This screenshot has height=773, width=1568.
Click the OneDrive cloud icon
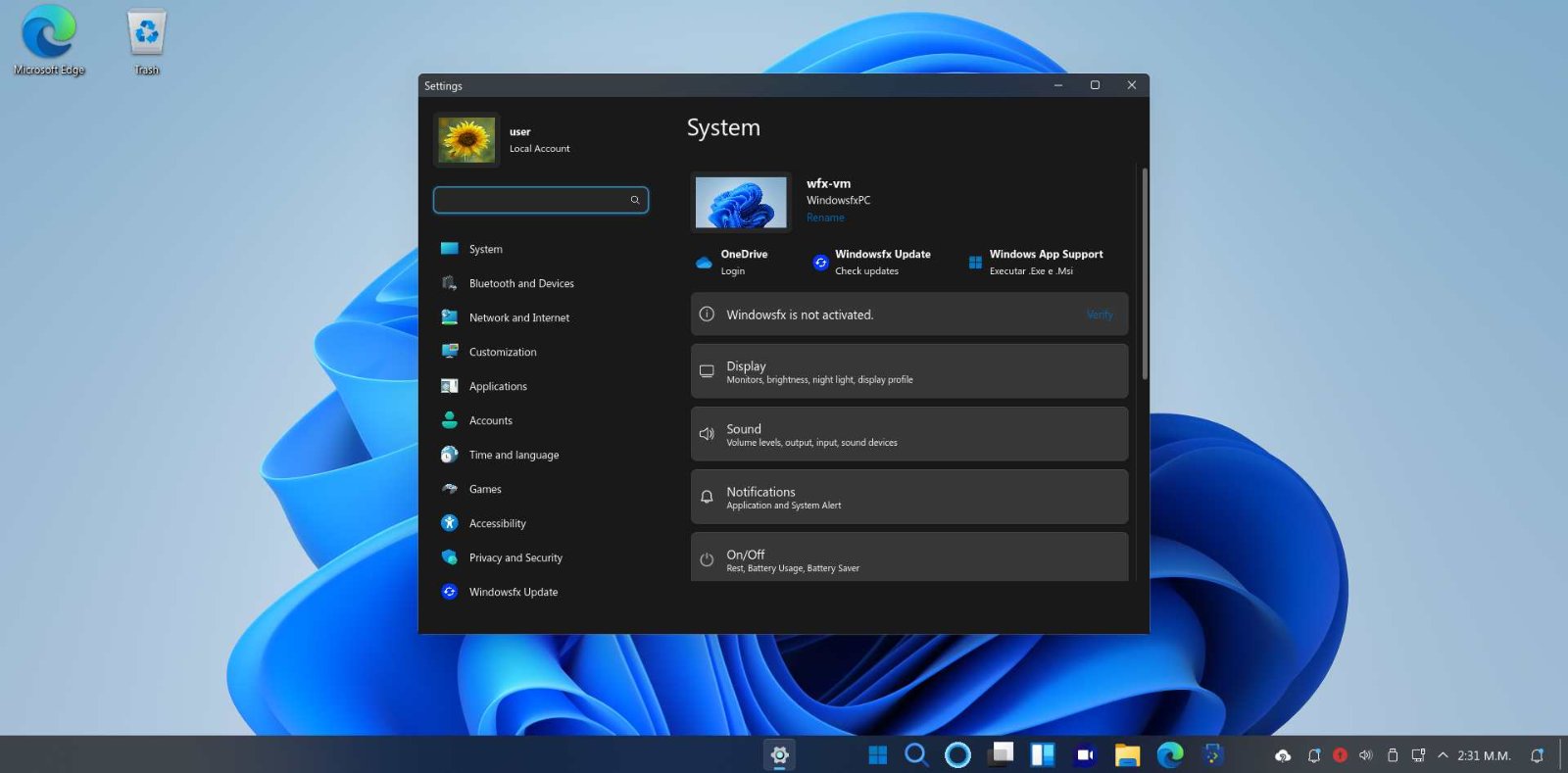(704, 263)
